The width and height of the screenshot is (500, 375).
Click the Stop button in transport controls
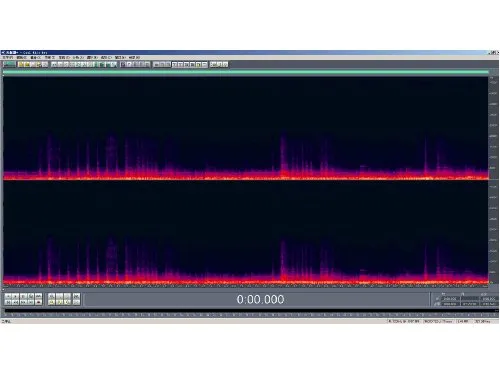point(8,296)
